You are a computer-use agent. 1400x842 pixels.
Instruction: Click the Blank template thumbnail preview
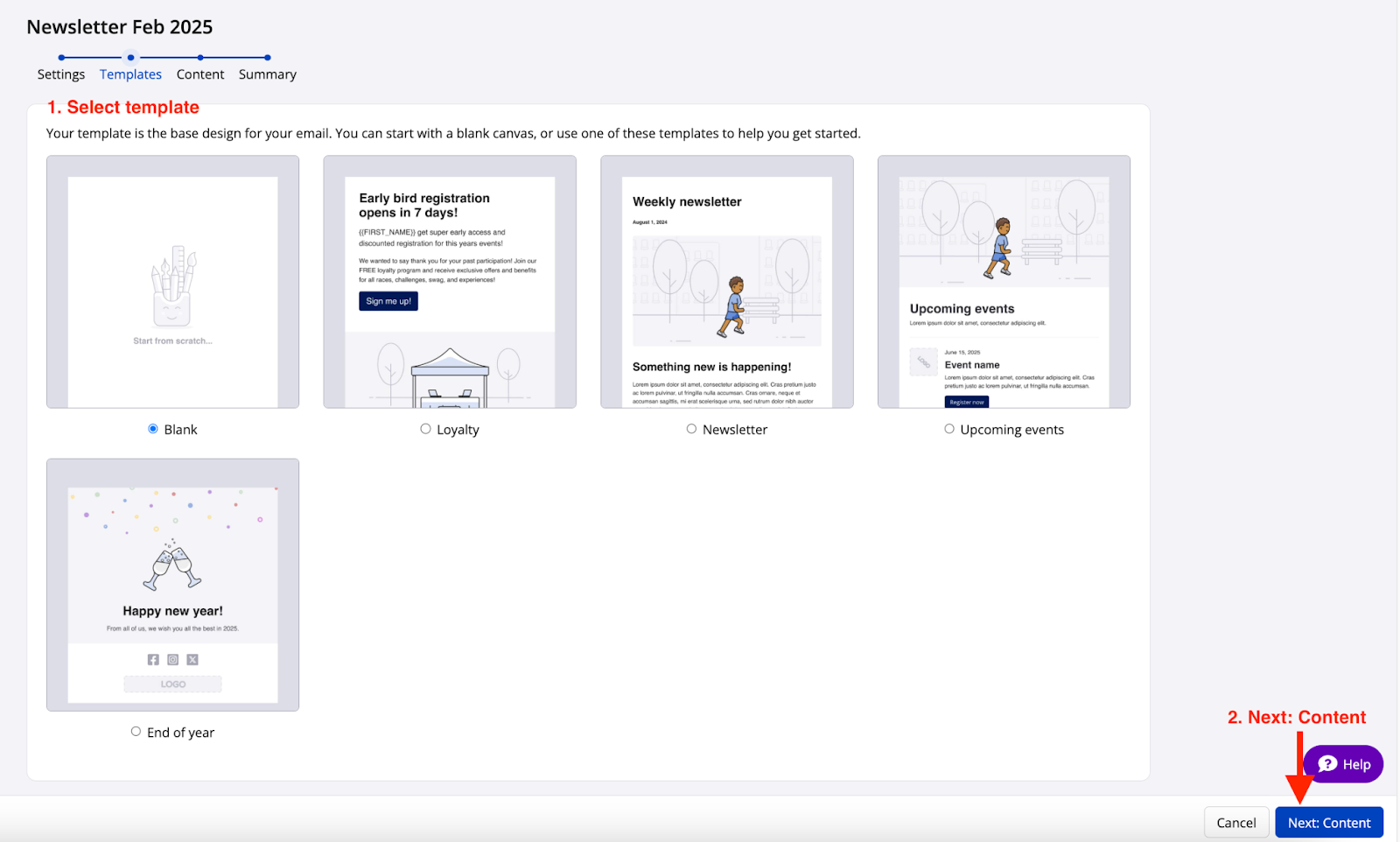pos(172,282)
